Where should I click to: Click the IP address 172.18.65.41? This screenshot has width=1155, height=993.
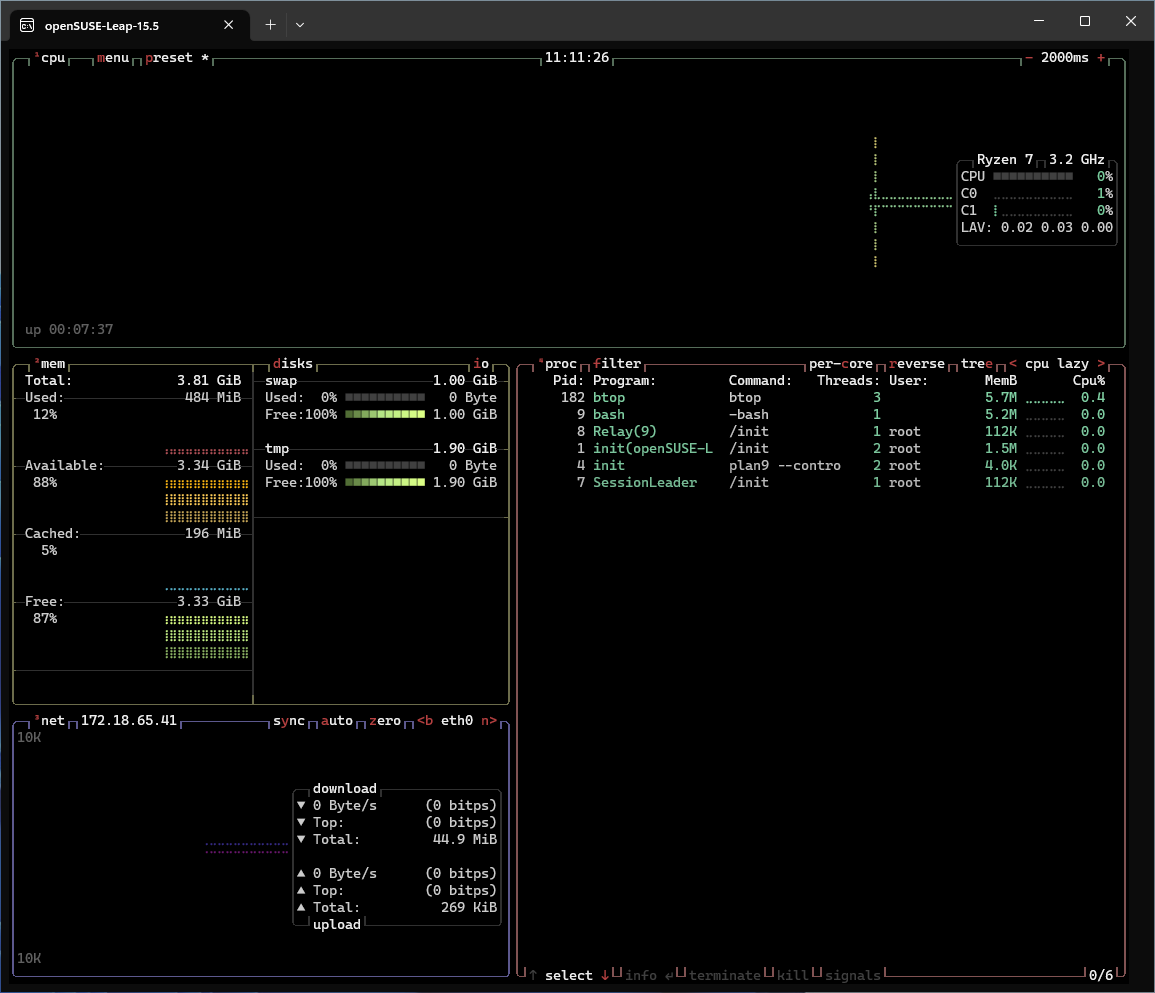tap(129, 720)
